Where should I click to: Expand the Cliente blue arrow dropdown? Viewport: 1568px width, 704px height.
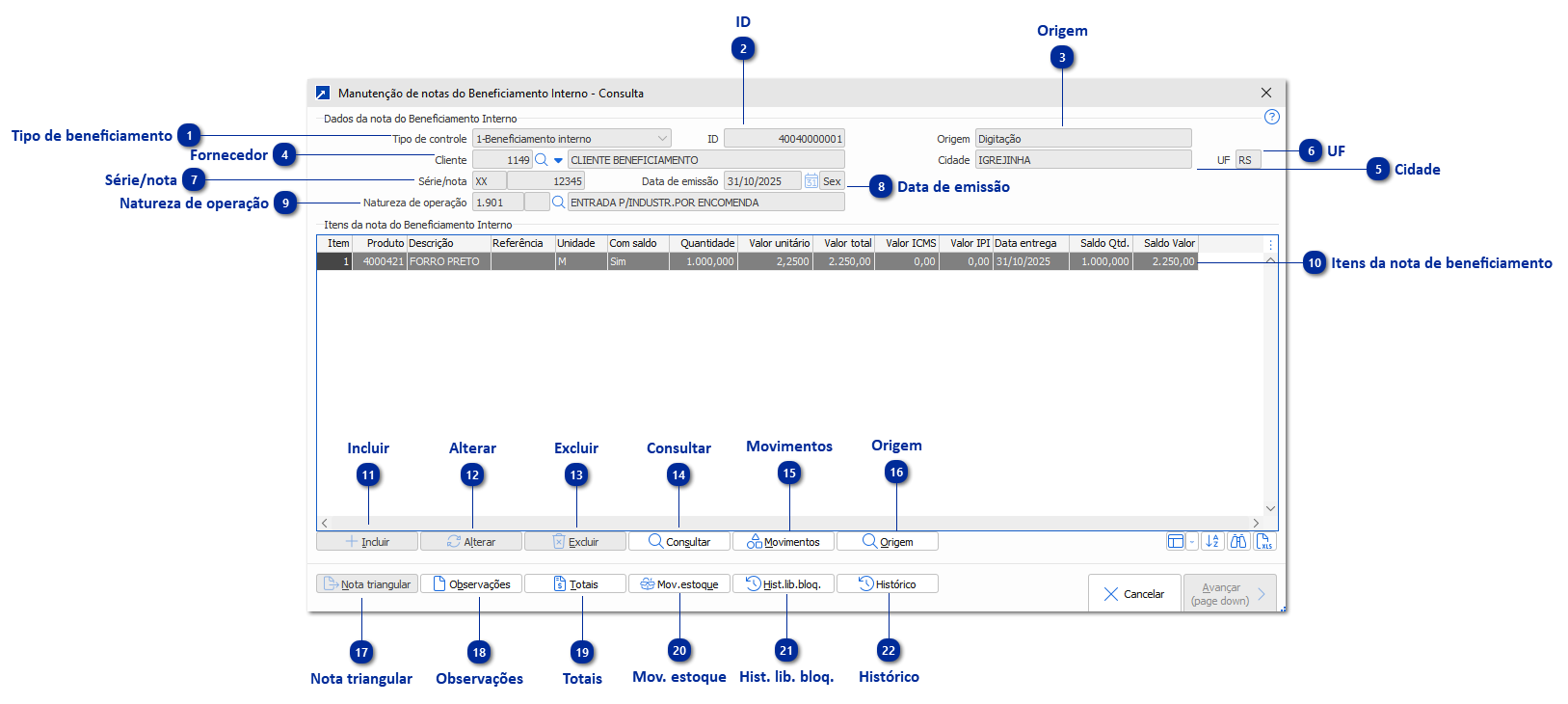(558, 161)
